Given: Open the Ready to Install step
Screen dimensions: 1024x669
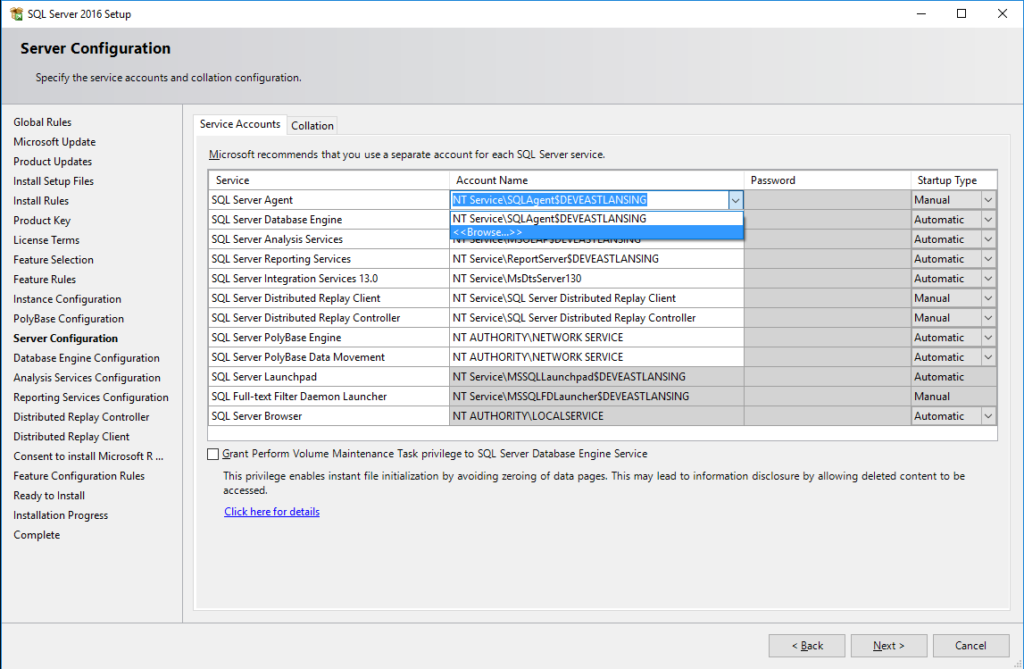Looking at the screenshot, I should coord(48,495).
